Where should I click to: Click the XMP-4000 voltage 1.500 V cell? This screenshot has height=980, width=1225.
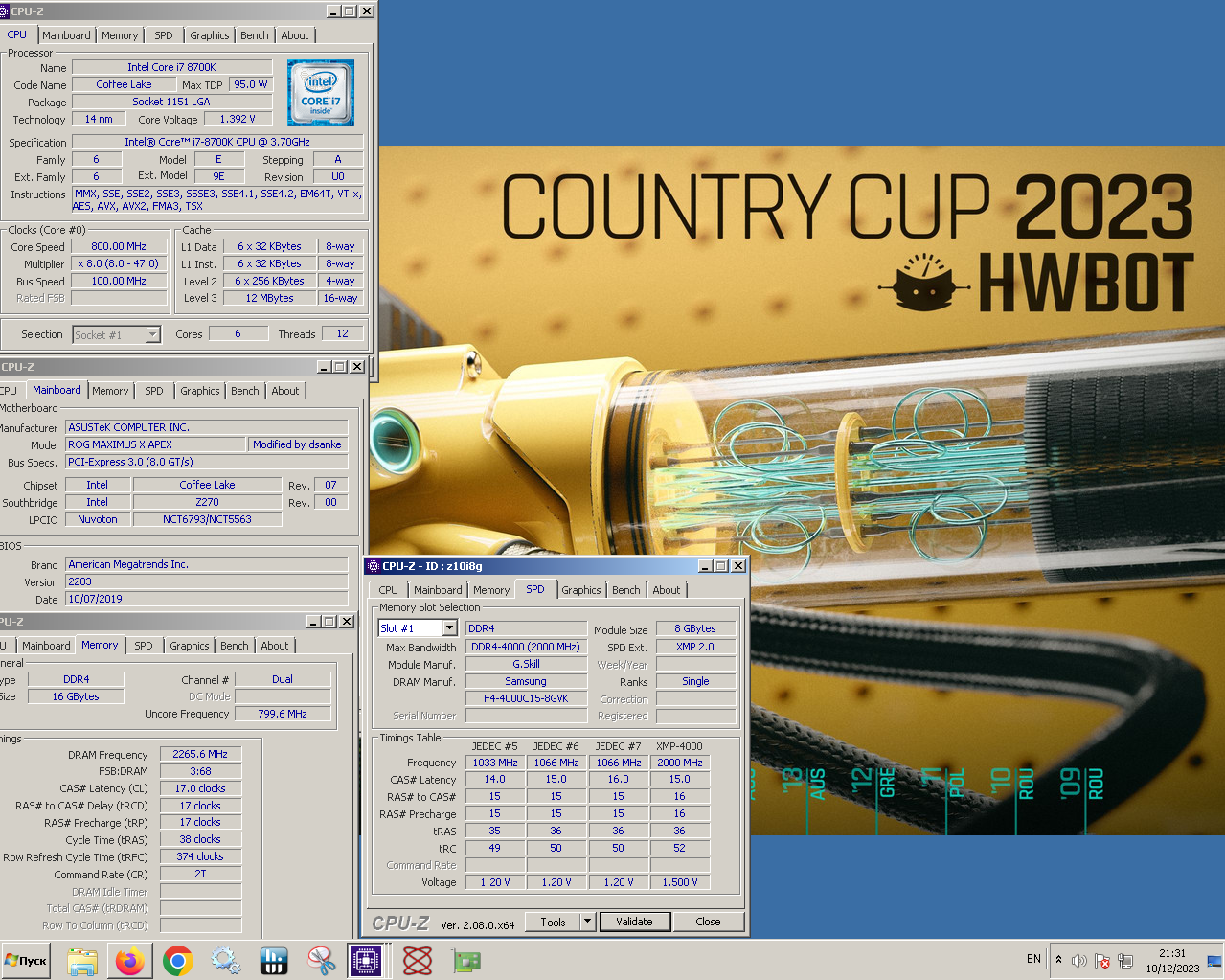pyautogui.click(x=680, y=882)
